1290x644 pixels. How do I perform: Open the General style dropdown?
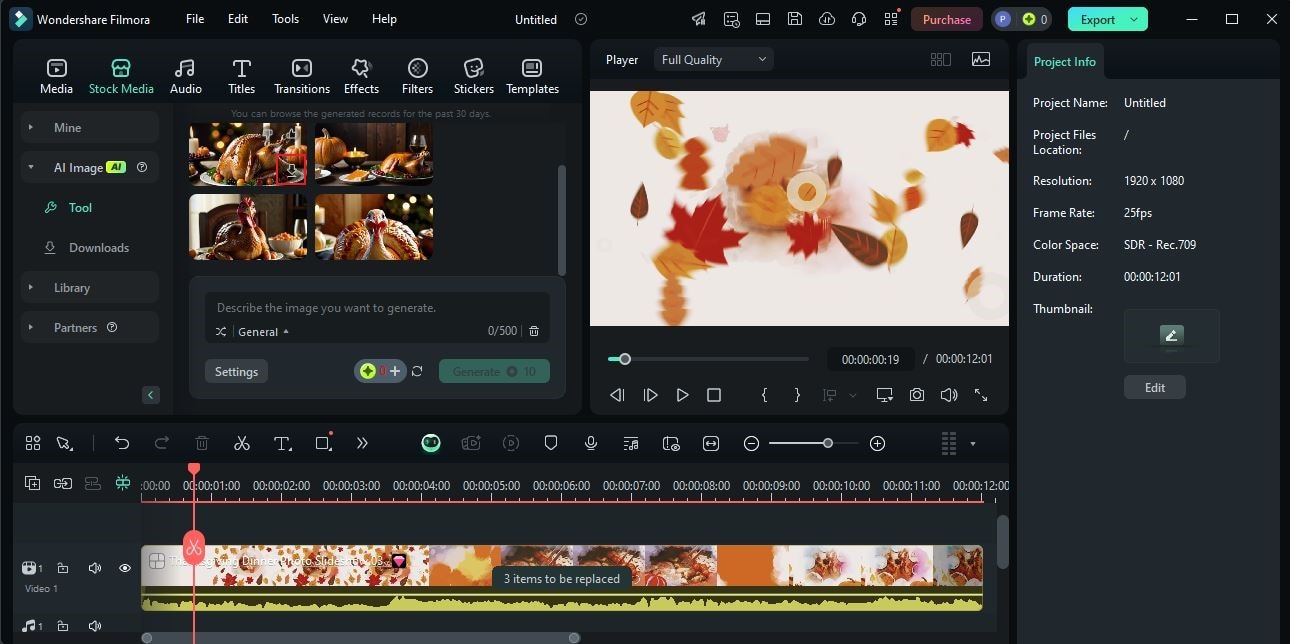point(263,331)
